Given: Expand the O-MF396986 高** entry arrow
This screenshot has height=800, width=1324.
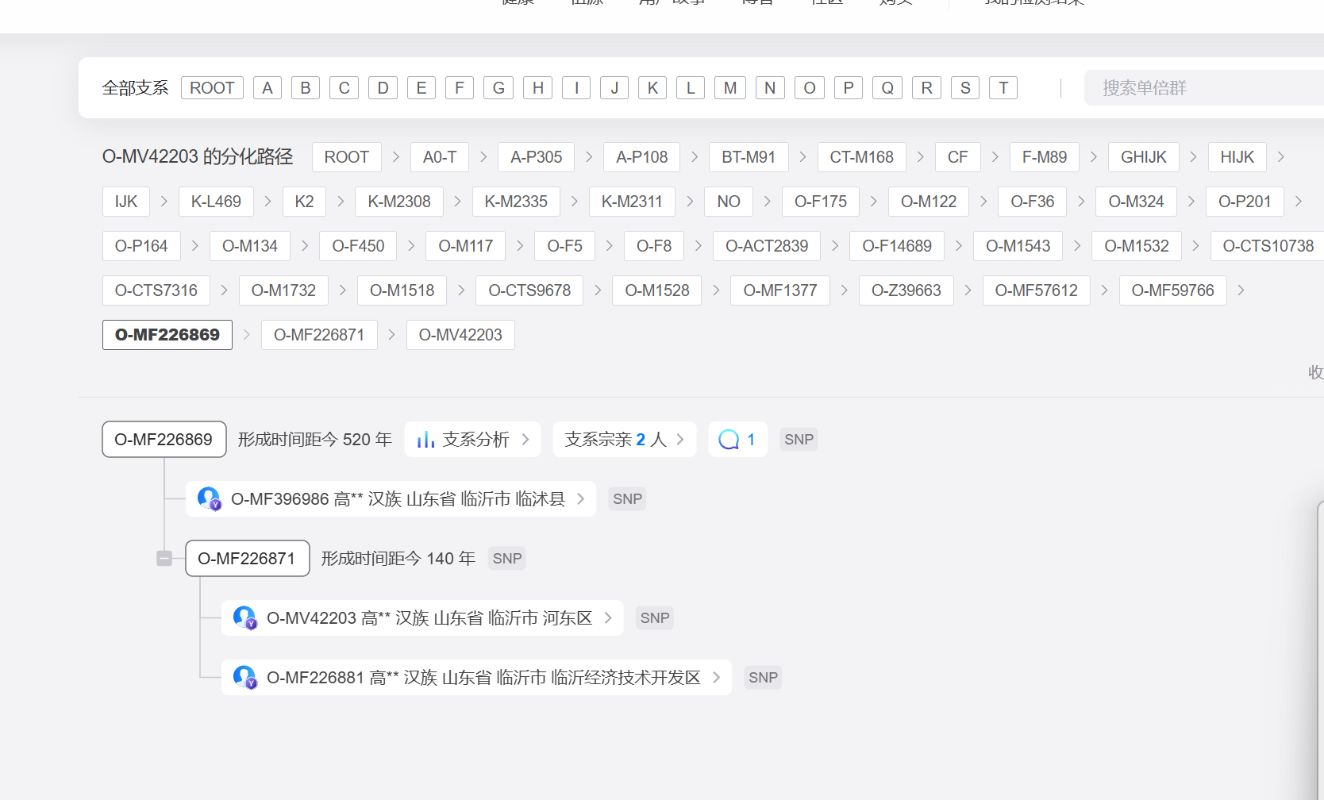Looking at the screenshot, I should tap(581, 499).
